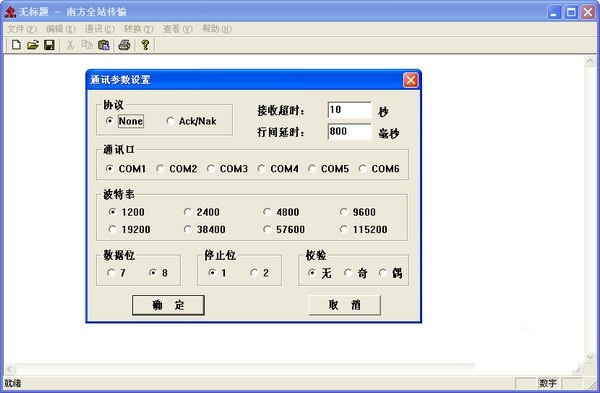Choose the COM6 port

379,169
